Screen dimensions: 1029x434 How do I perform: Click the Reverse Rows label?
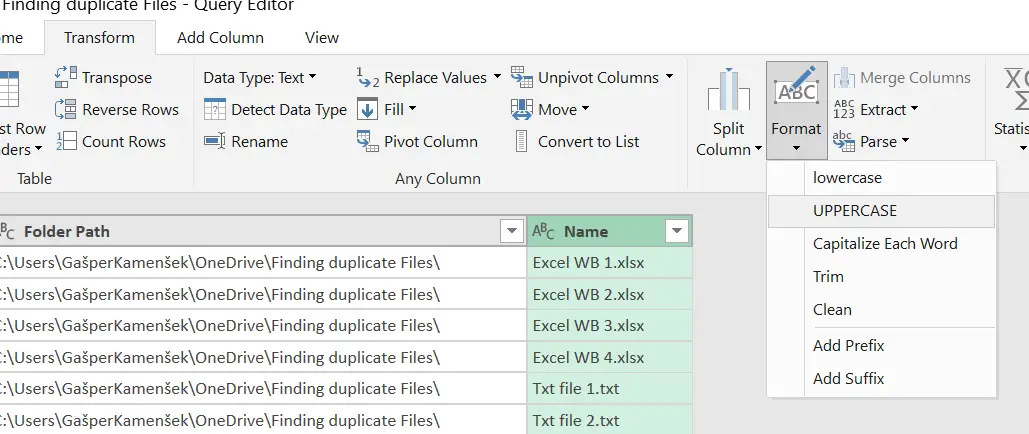pyautogui.click(x=131, y=110)
